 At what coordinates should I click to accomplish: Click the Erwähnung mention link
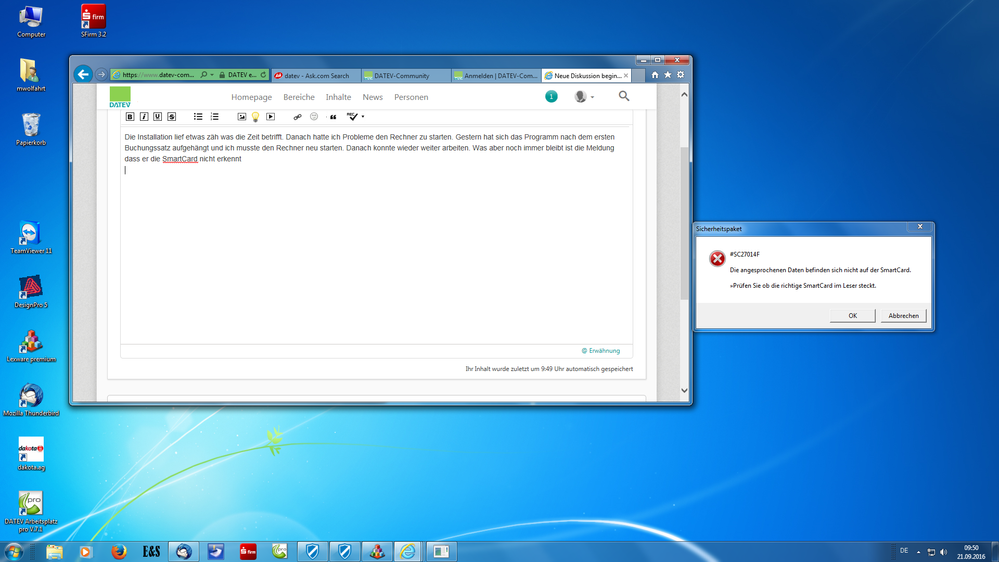pos(601,350)
